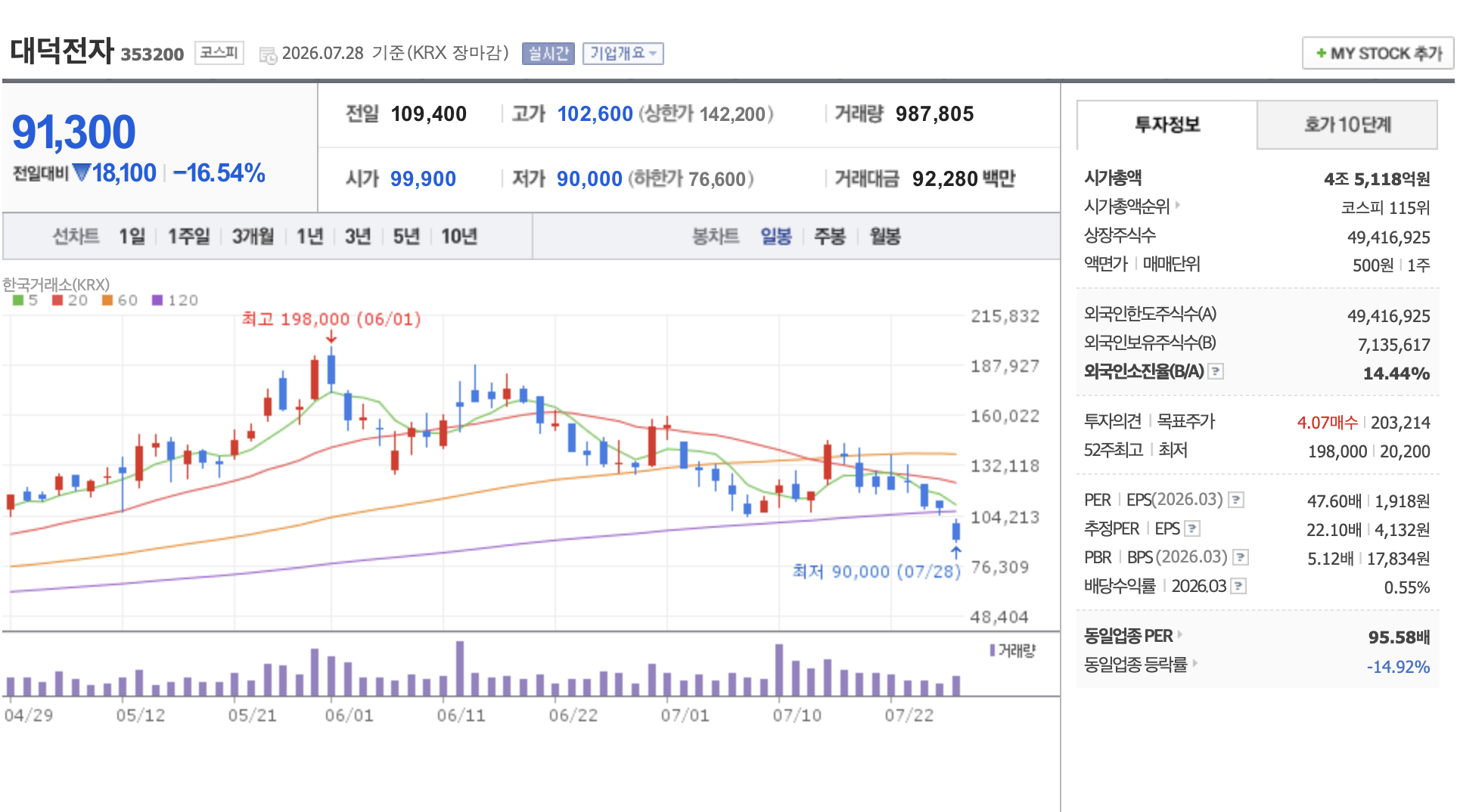Image resolution: width=1457 pixels, height=812 pixels.
Task: Expand the 시가총액순위 arrow link
Action: (x=1178, y=205)
